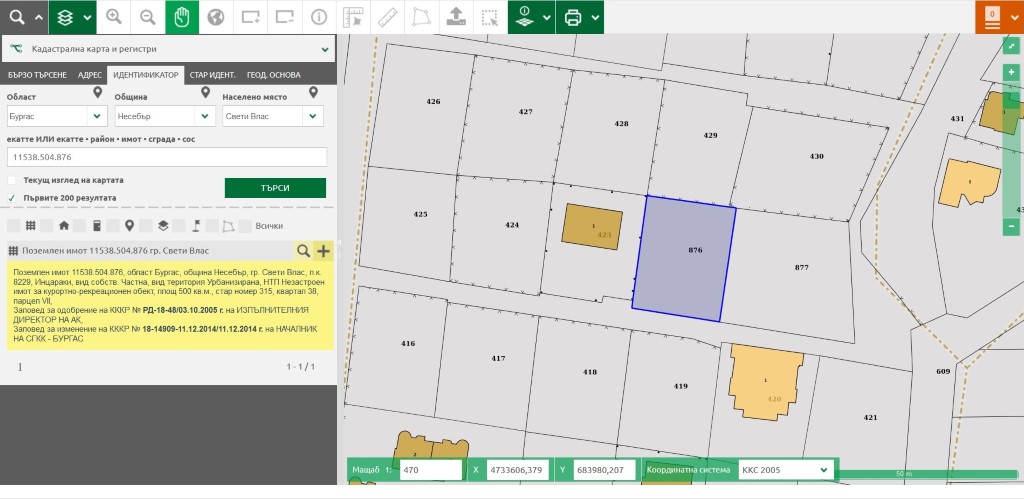
Task: Open the Община dropdown showing Несебър
Action: pos(165,116)
